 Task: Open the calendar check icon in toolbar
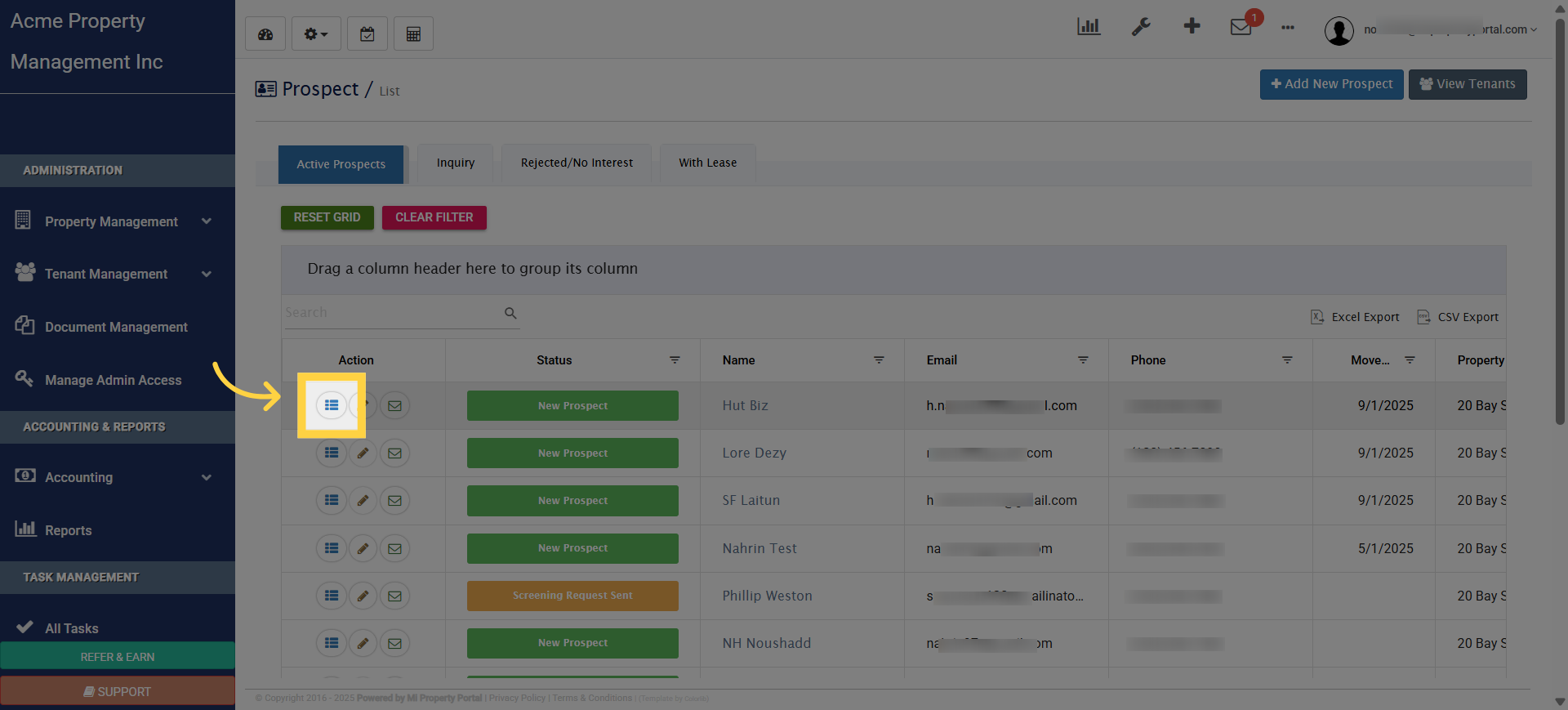367,34
